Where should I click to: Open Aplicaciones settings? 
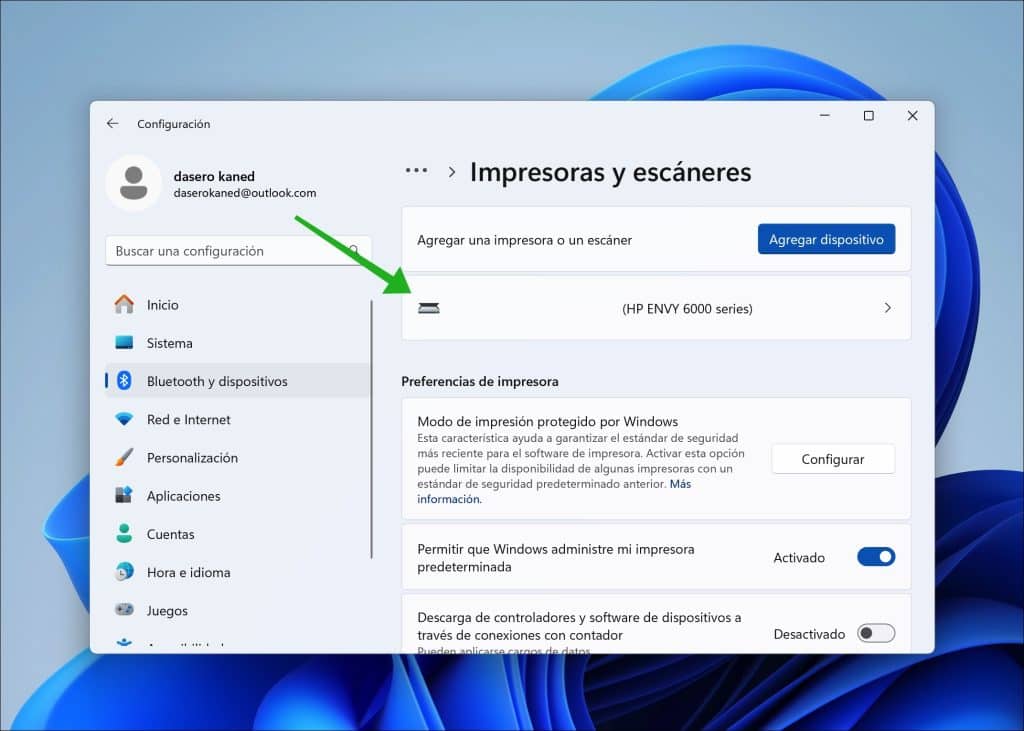click(238, 495)
